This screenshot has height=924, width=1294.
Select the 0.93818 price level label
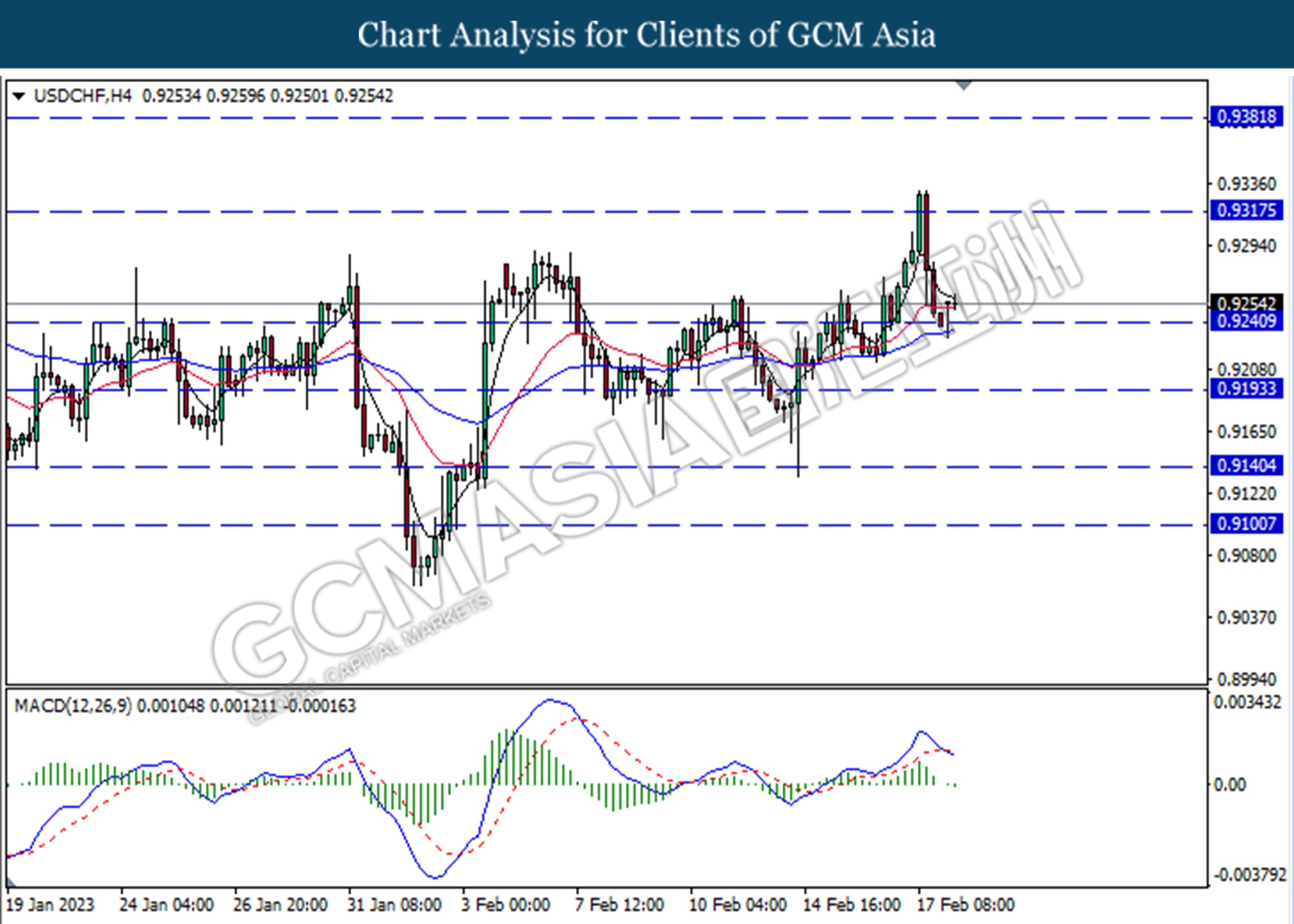pyautogui.click(x=1246, y=116)
